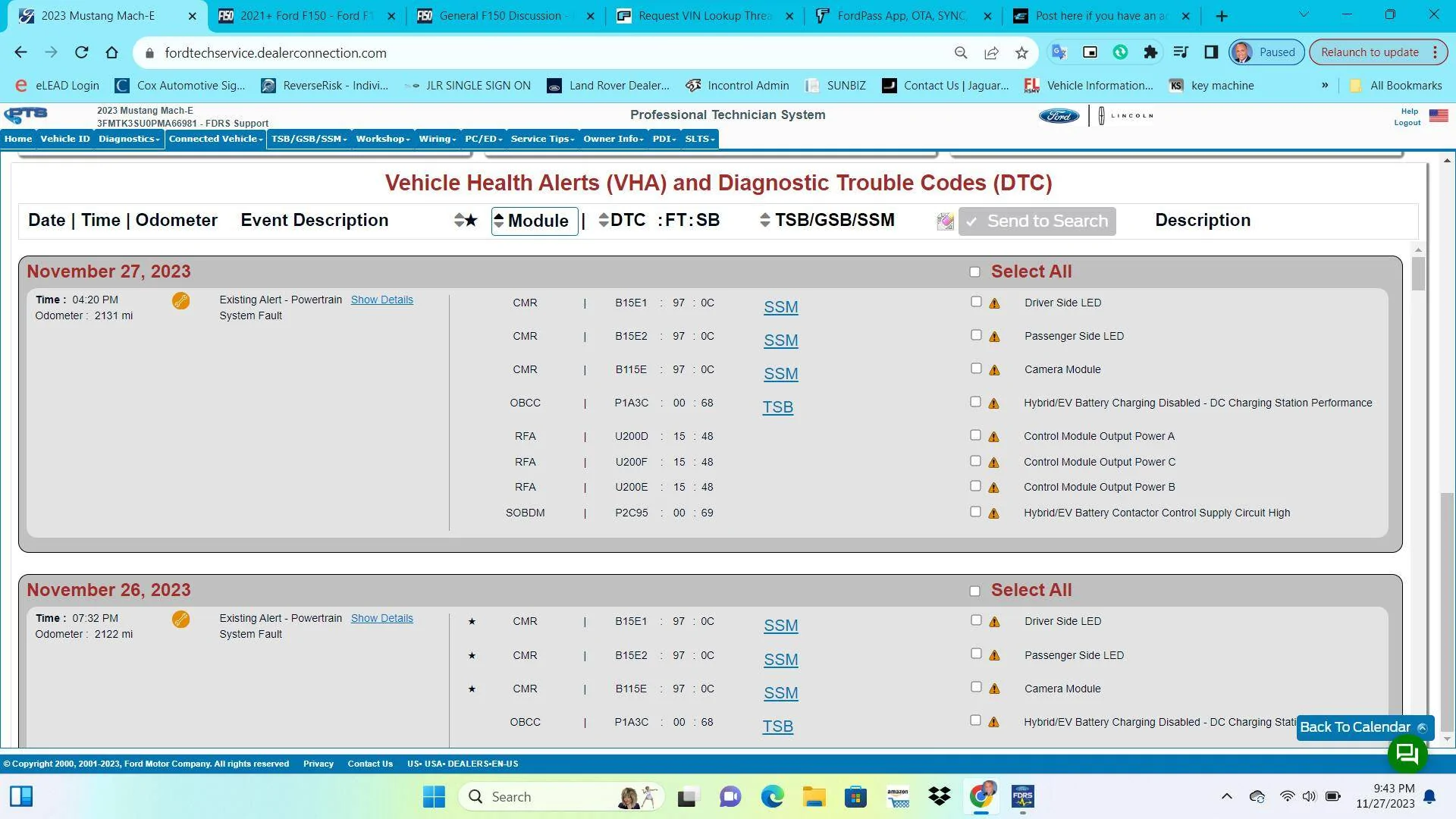Open Chrome extensions puzzle icon

pos(1150,52)
